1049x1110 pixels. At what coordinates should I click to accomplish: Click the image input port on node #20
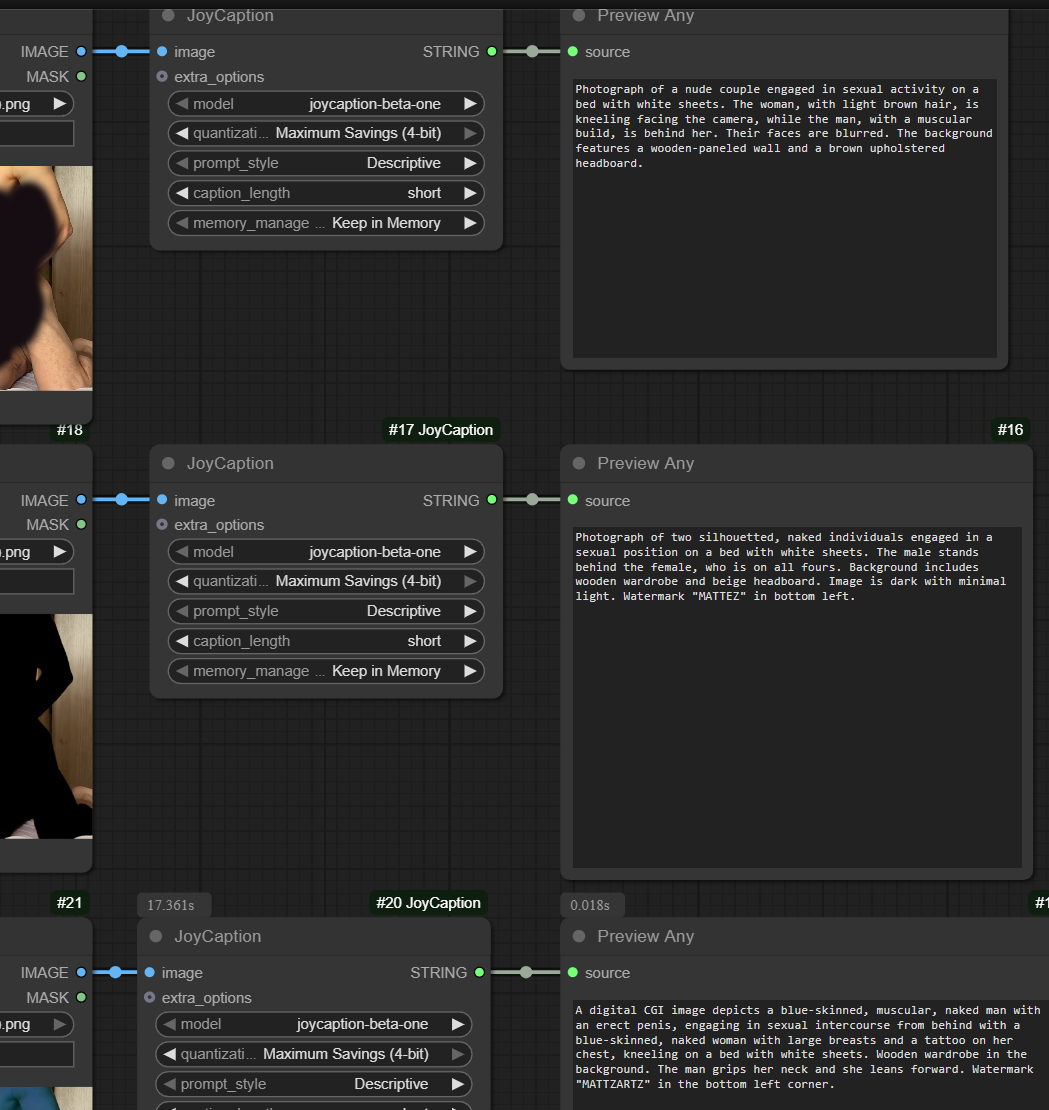pyautogui.click(x=149, y=973)
